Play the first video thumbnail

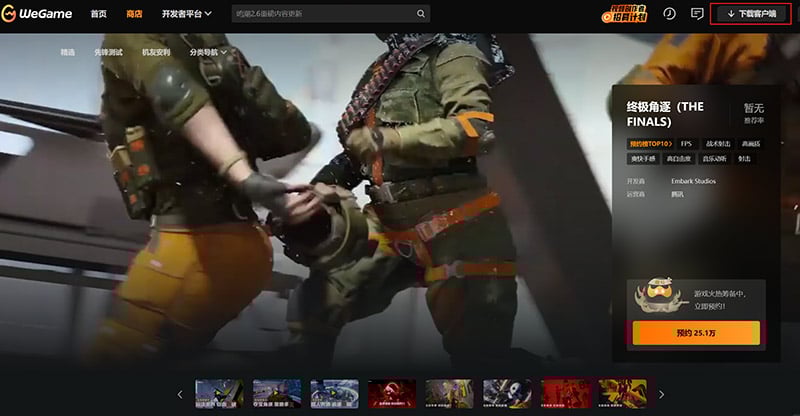point(219,394)
